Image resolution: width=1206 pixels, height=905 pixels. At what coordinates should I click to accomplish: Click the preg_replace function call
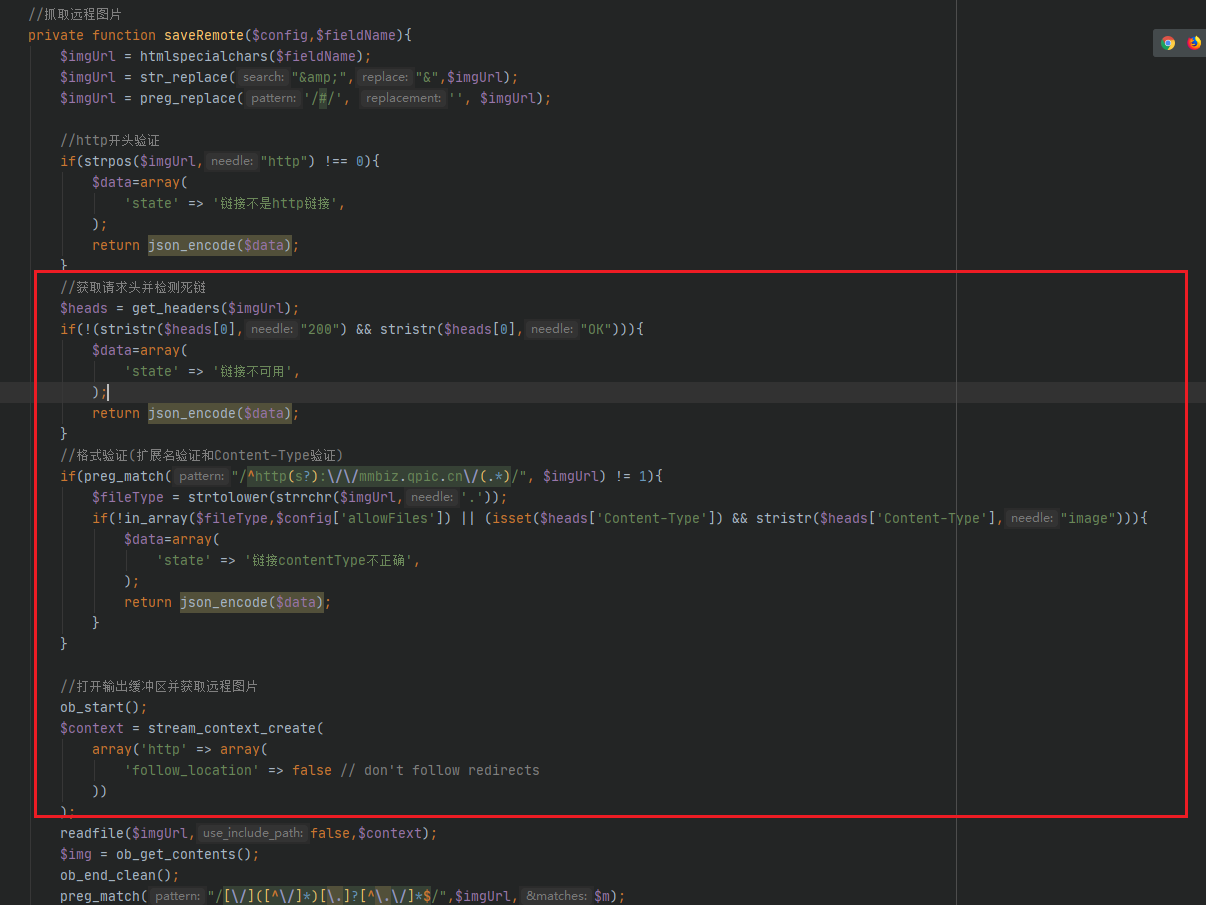point(188,98)
